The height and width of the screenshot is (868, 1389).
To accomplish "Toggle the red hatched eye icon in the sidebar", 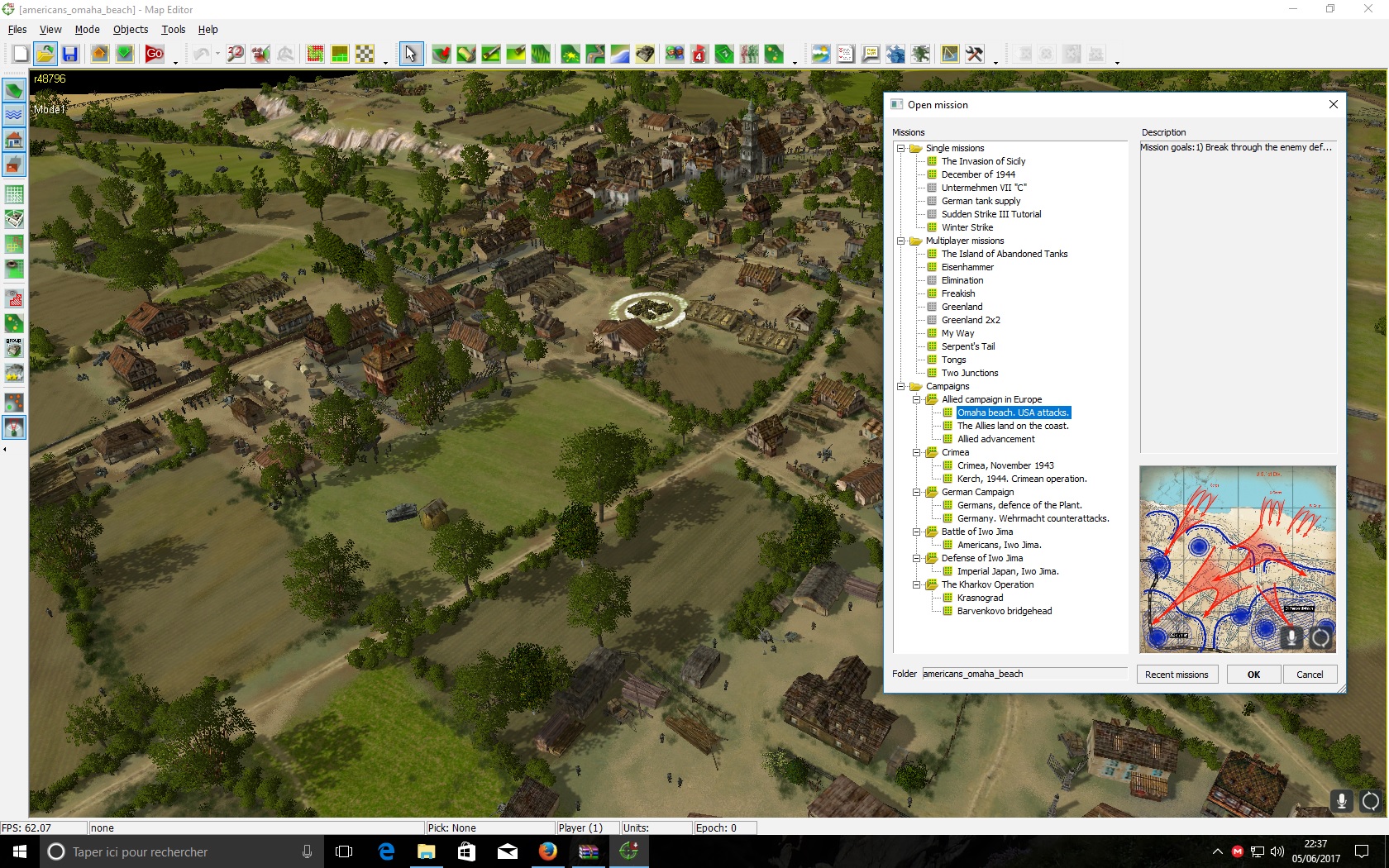I will point(13,298).
